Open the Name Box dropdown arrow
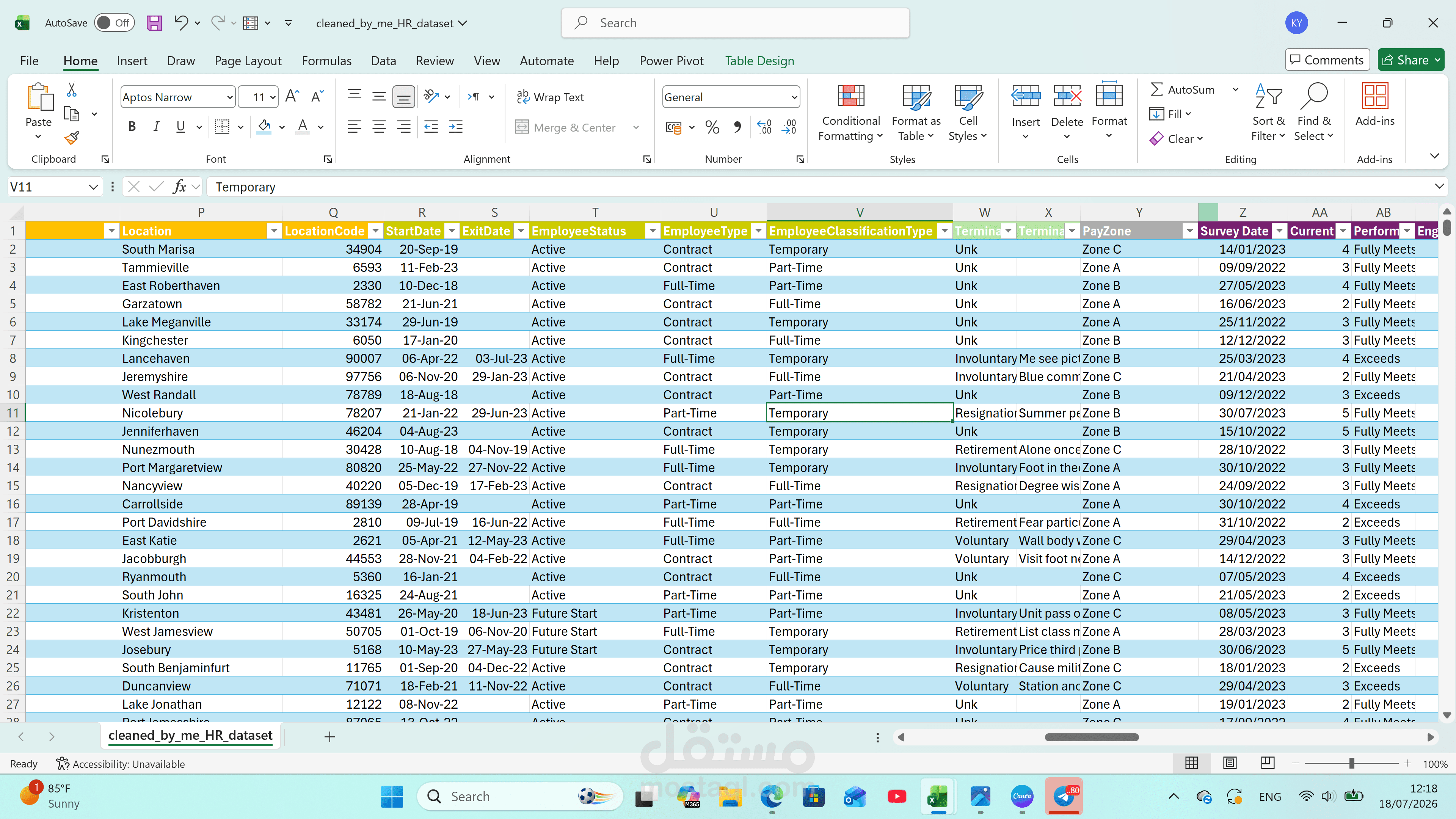Image resolution: width=1456 pixels, height=819 pixels. tap(93, 187)
